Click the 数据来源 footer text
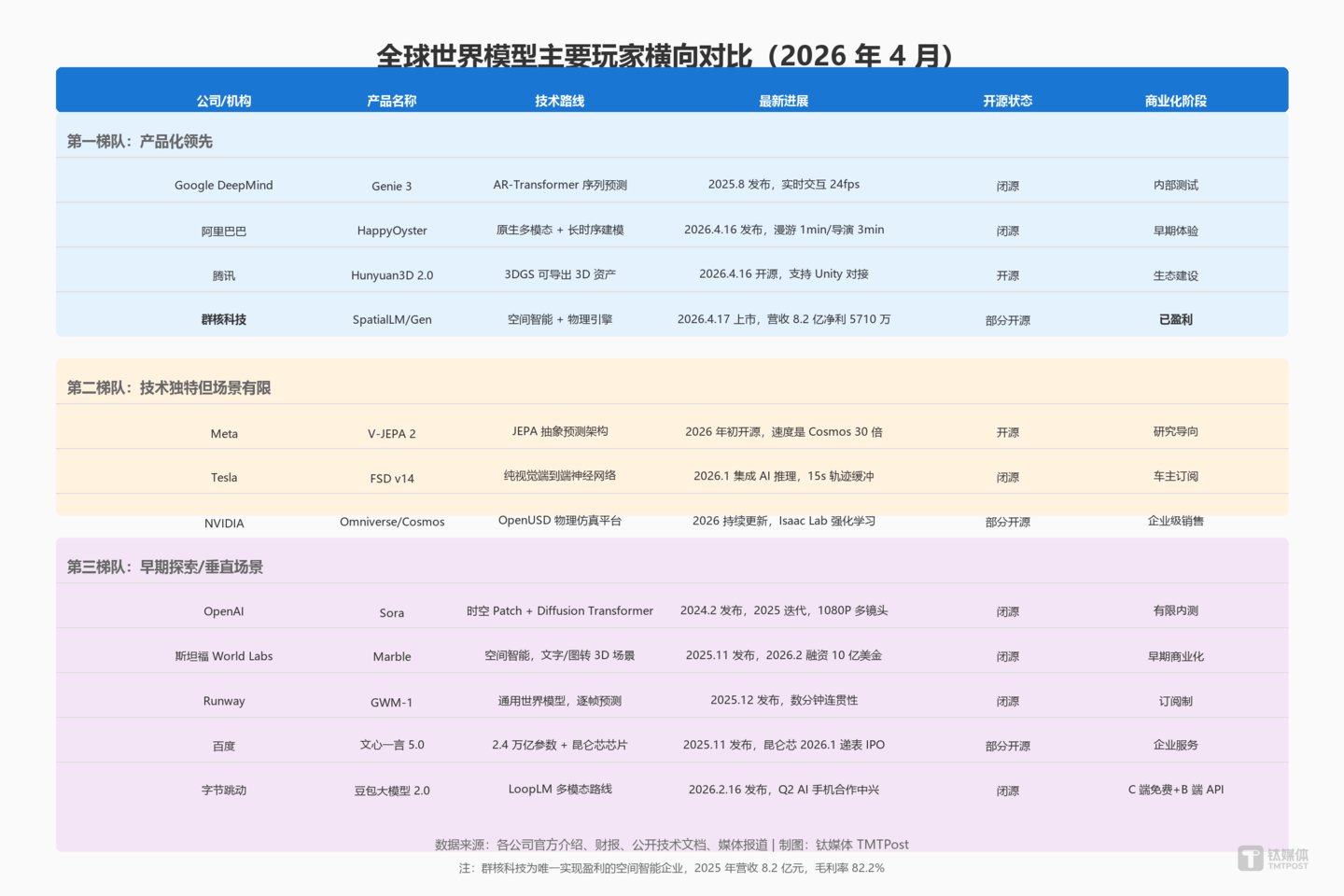Screen dimensions: 1344x896 [672, 844]
